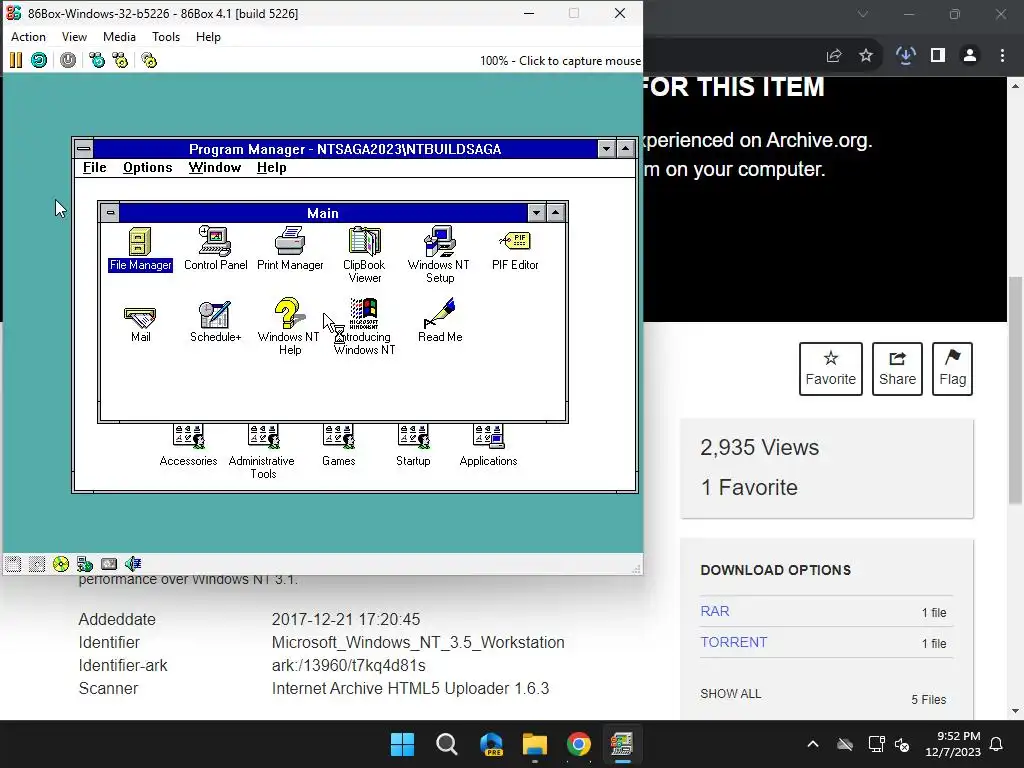Screen dimensions: 1024x768
Task: Click the Share button on Archive page
Action: coord(897,369)
